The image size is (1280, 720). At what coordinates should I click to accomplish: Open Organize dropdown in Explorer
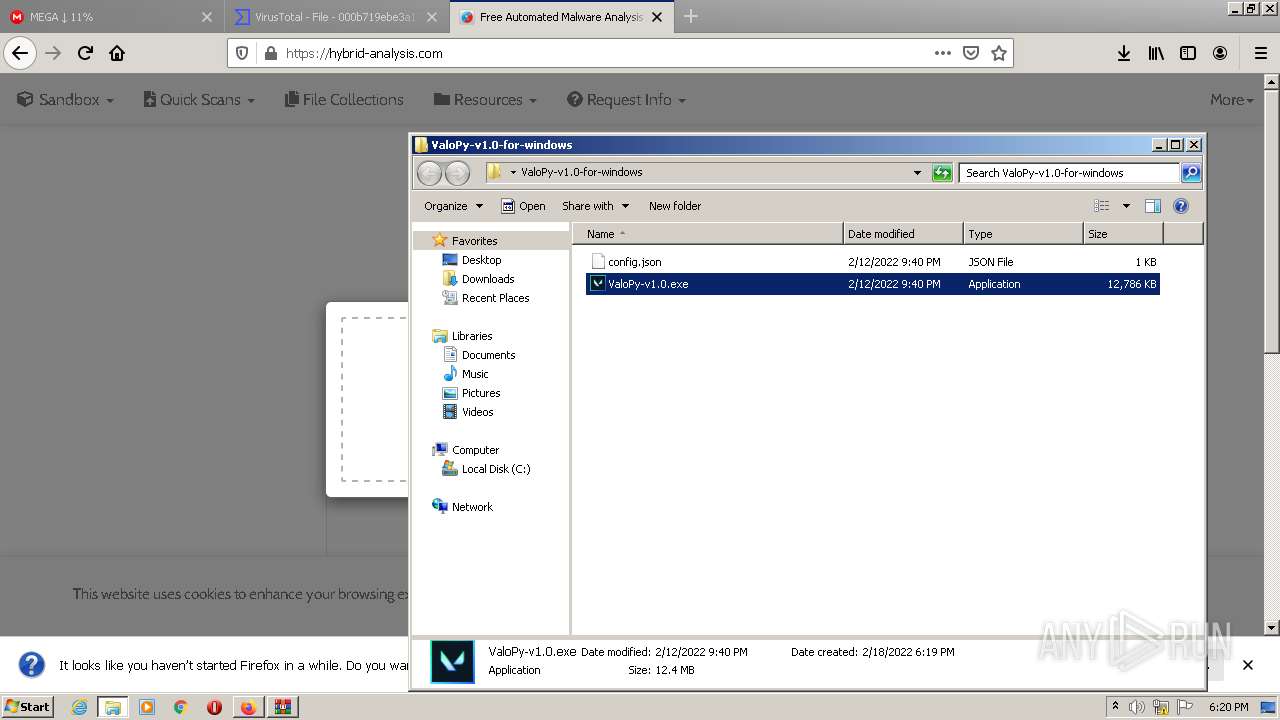[x=453, y=206]
